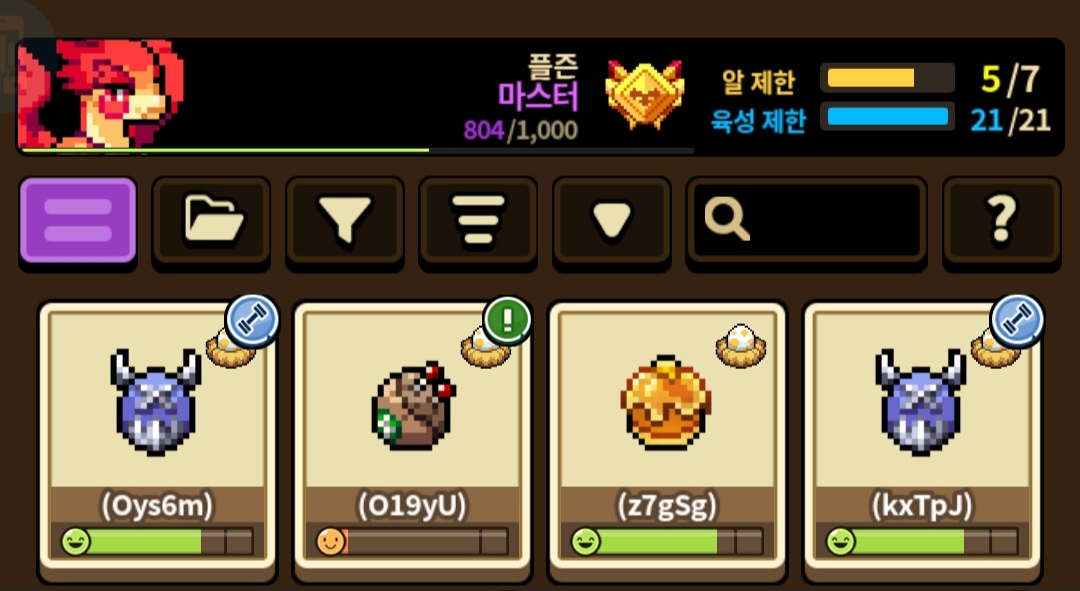1080x591 pixels.
Task: Toggle the purple list view button
Action: pyautogui.click(x=78, y=220)
